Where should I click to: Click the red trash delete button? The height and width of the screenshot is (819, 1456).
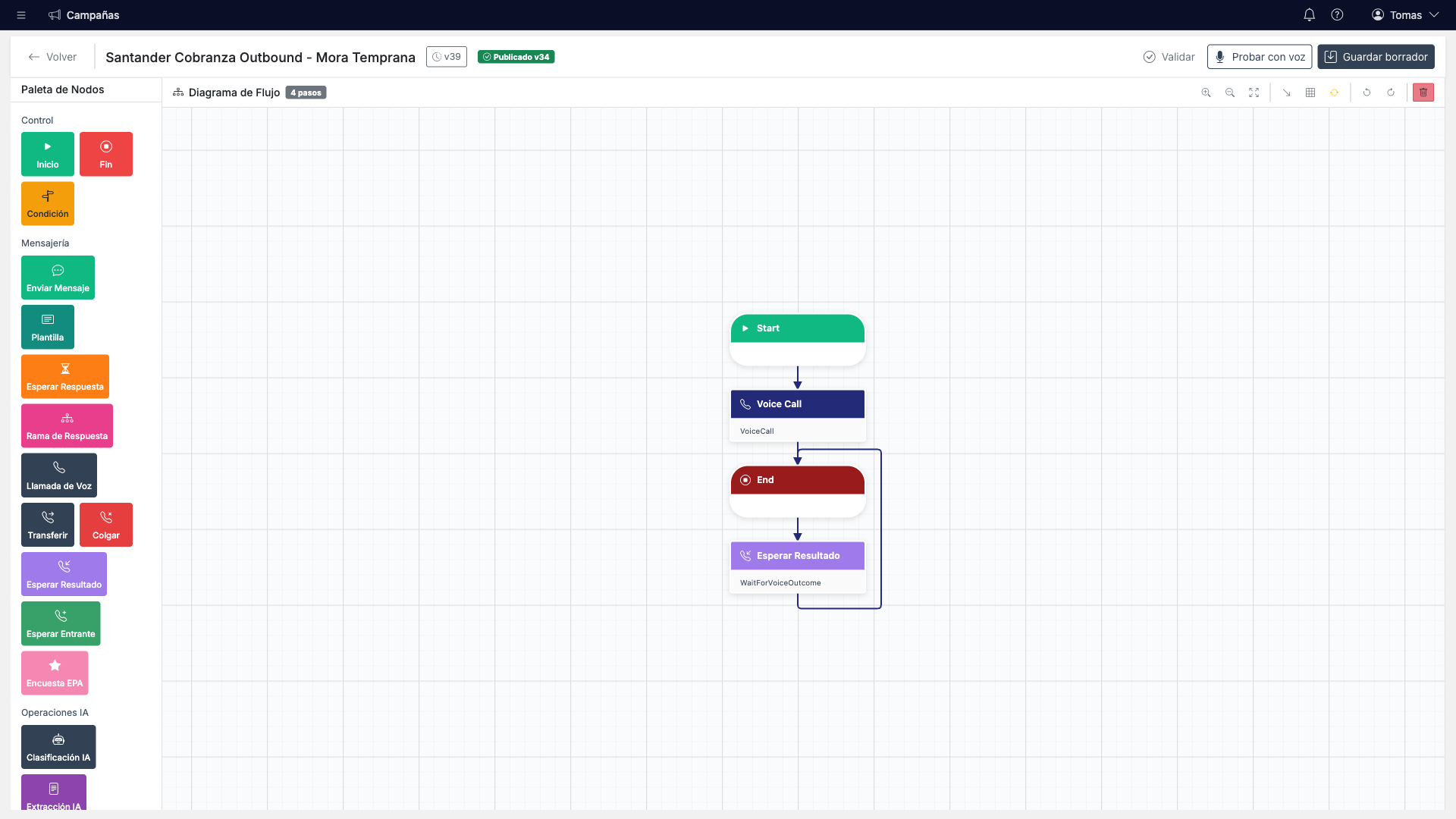[1423, 93]
